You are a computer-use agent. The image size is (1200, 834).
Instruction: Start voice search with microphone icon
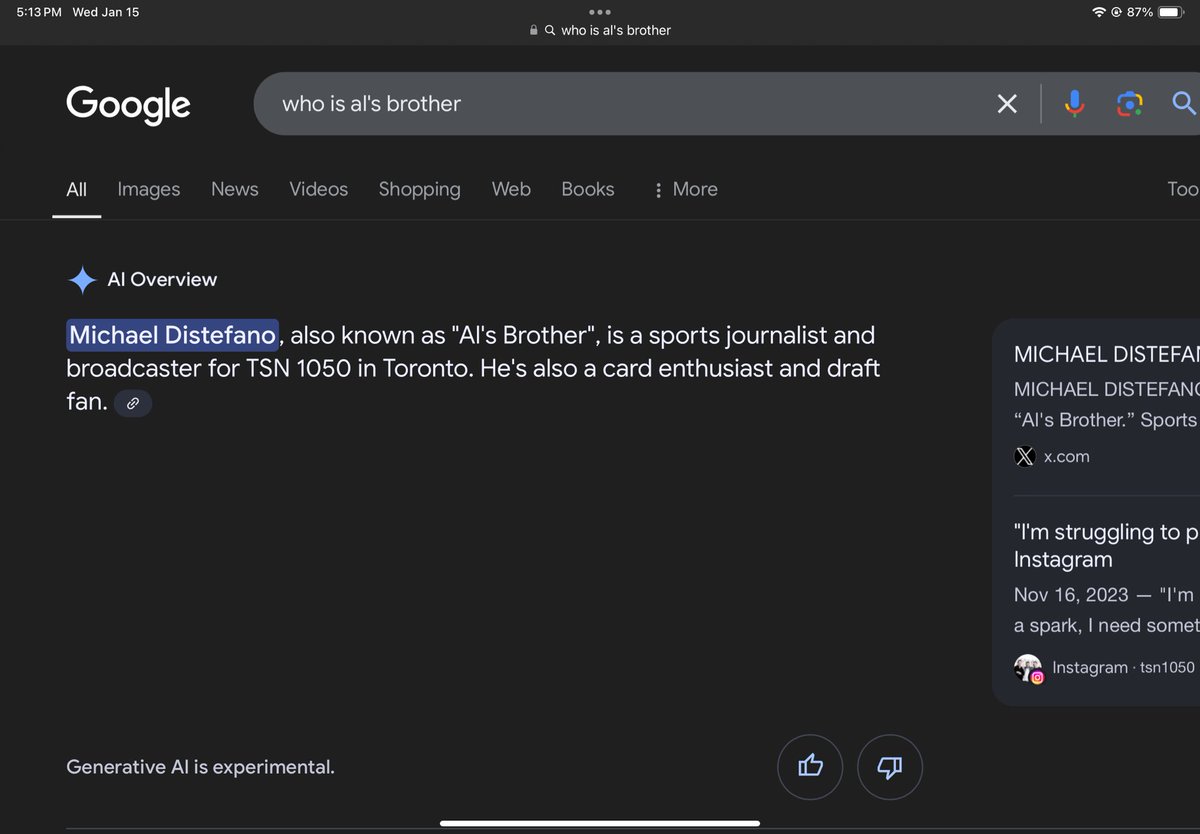click(1074, 104)
